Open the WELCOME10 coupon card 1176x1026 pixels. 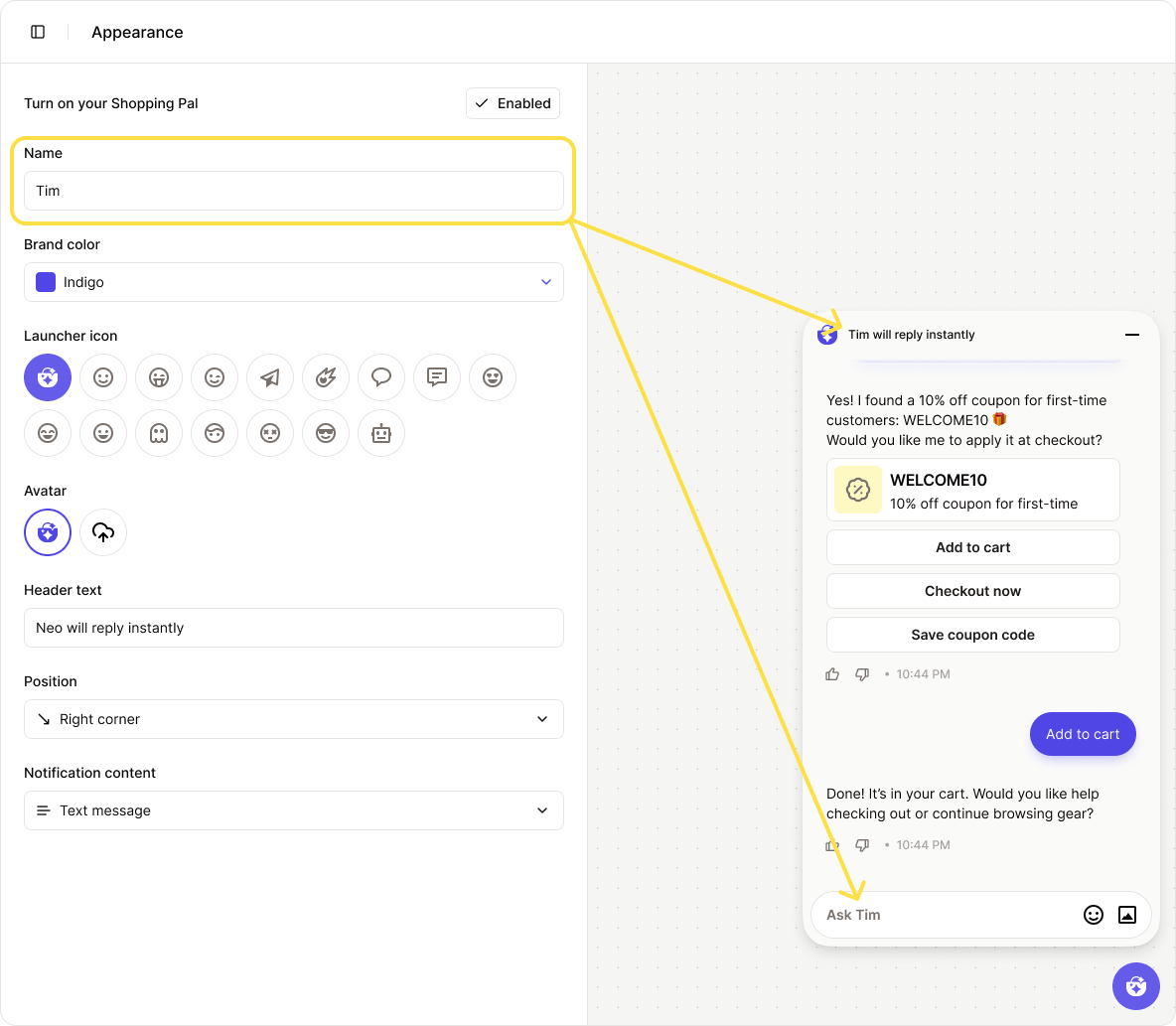click(972, 490)
